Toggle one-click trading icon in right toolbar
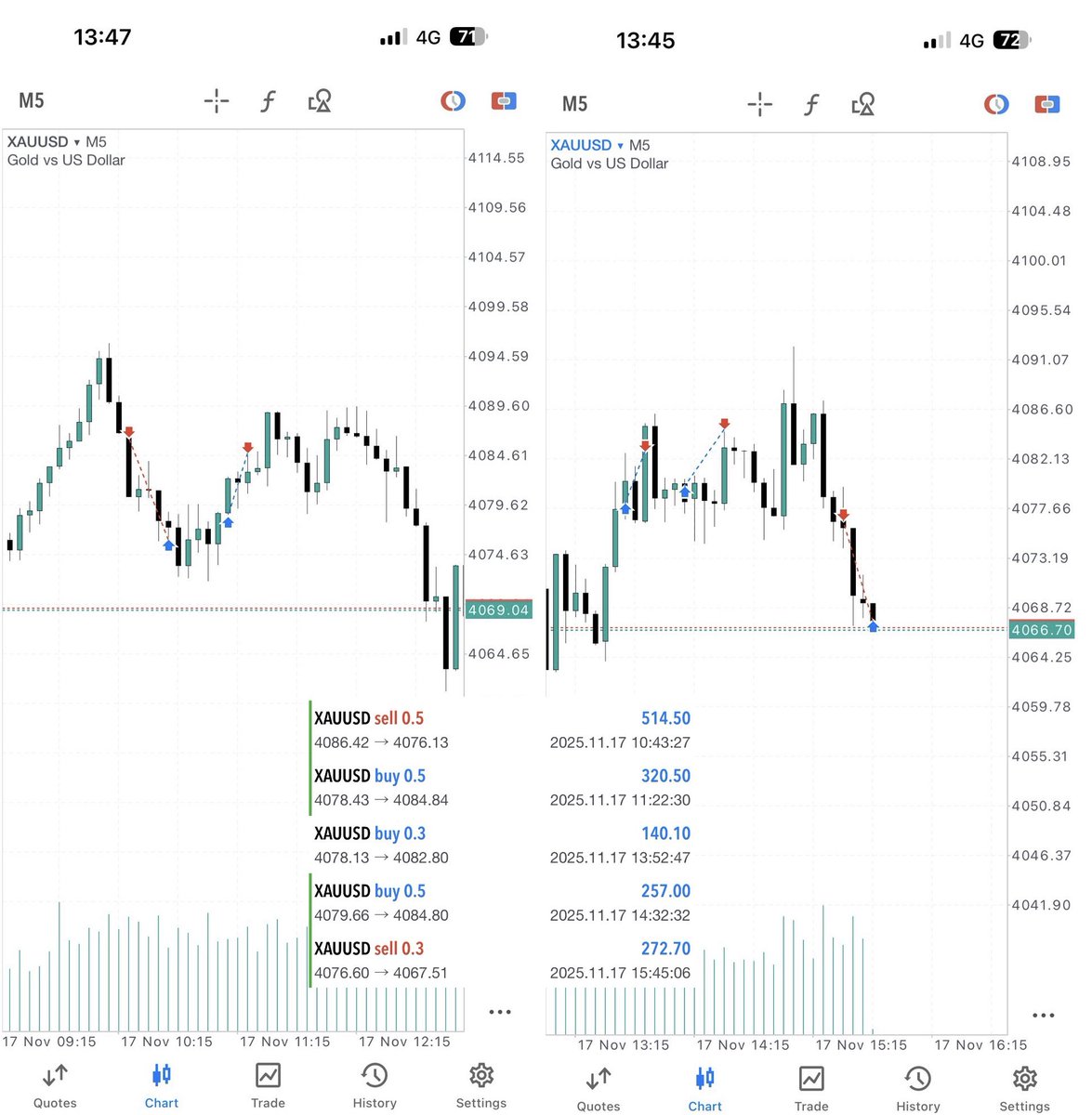Image resolution: width=1092 pixels, height=1115 pixels. pyautogui.click(x=1047, y=104)
